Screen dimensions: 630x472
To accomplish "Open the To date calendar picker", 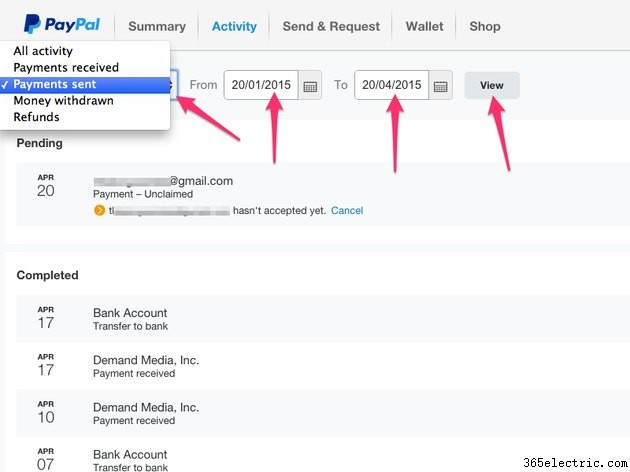I will pyautogui.click(x=440, y=86).
